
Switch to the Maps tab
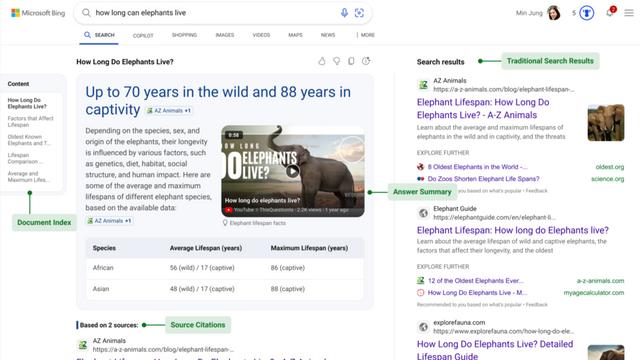coord(296,35)
